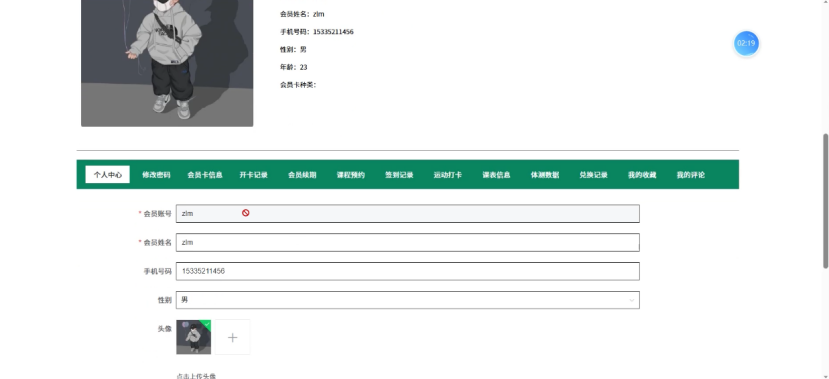The height and width of the screenshot is (379, 829).
Task: Click the large member profile picture
Action: coord(167,63)
